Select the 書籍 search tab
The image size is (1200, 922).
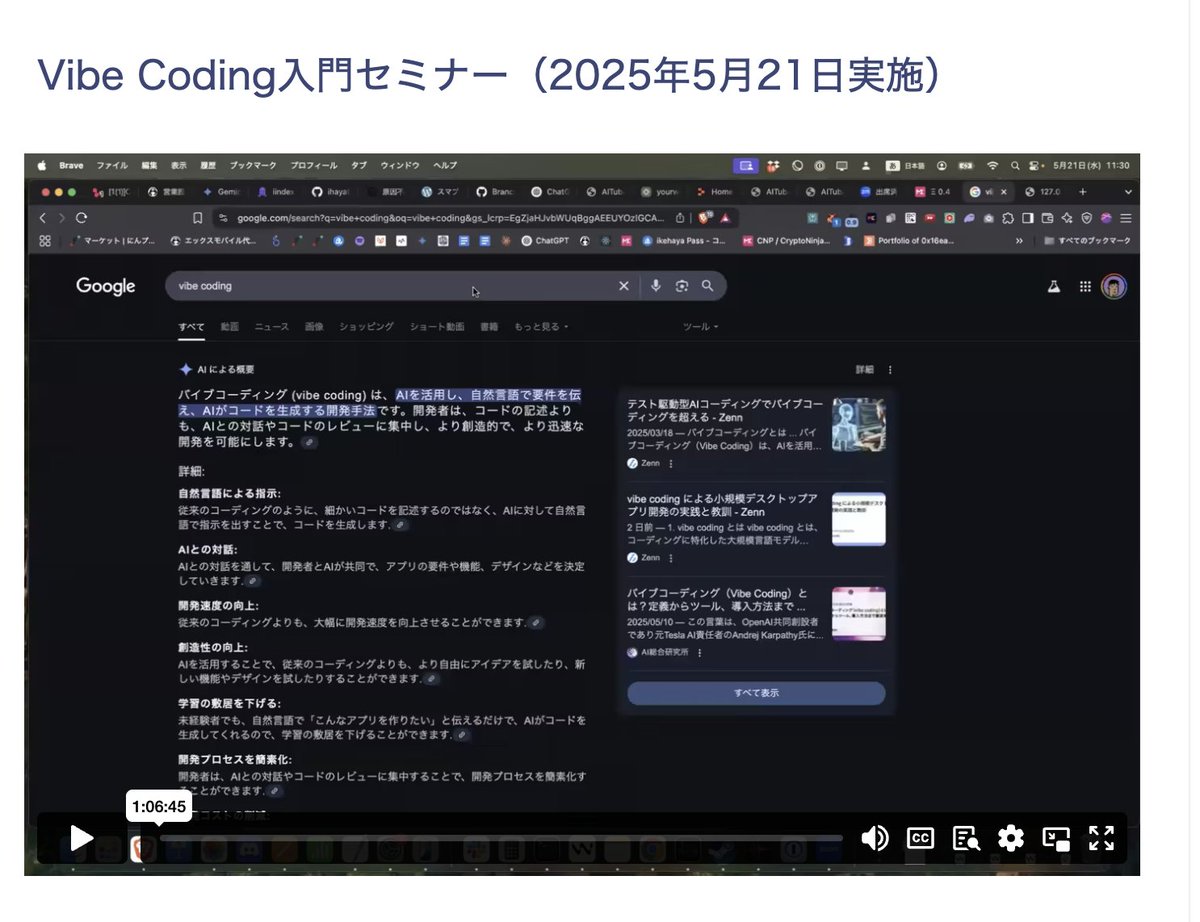(489, 327)
